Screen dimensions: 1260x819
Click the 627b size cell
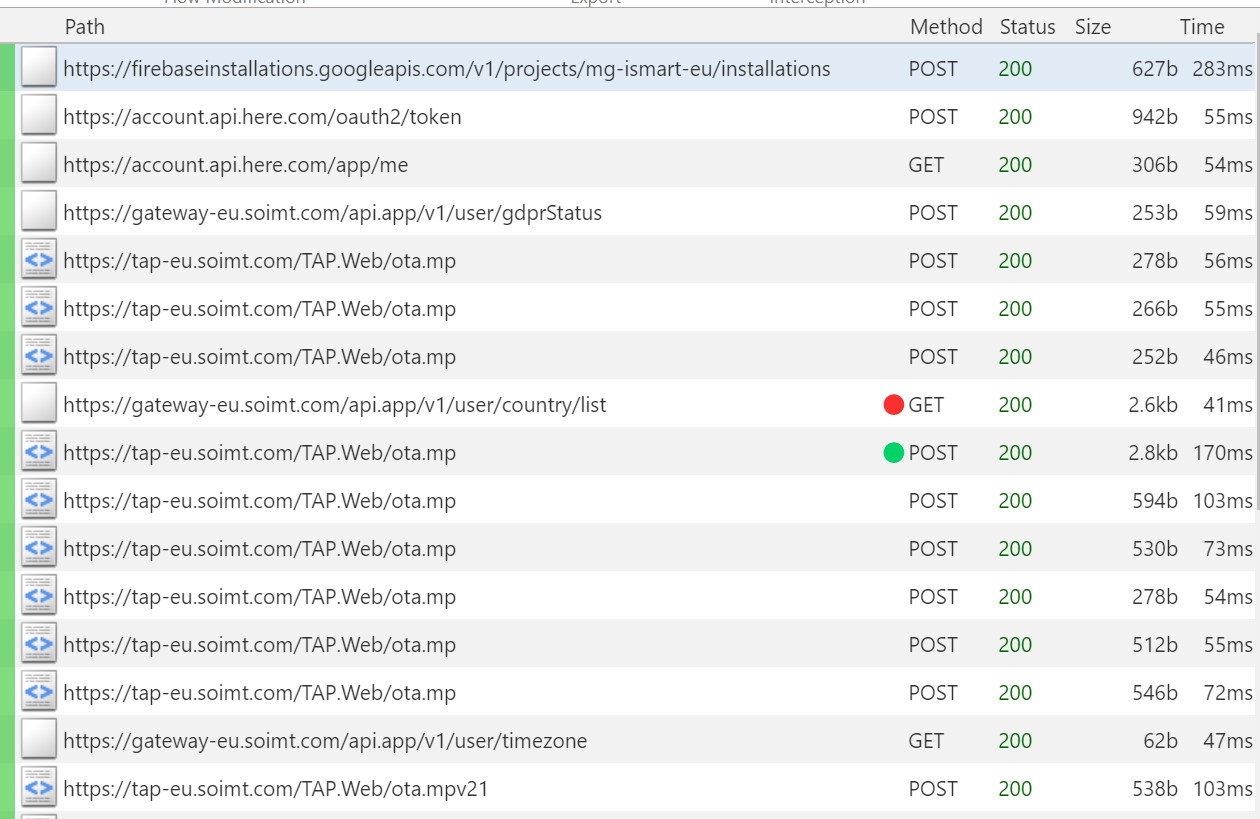point(1155,69)
